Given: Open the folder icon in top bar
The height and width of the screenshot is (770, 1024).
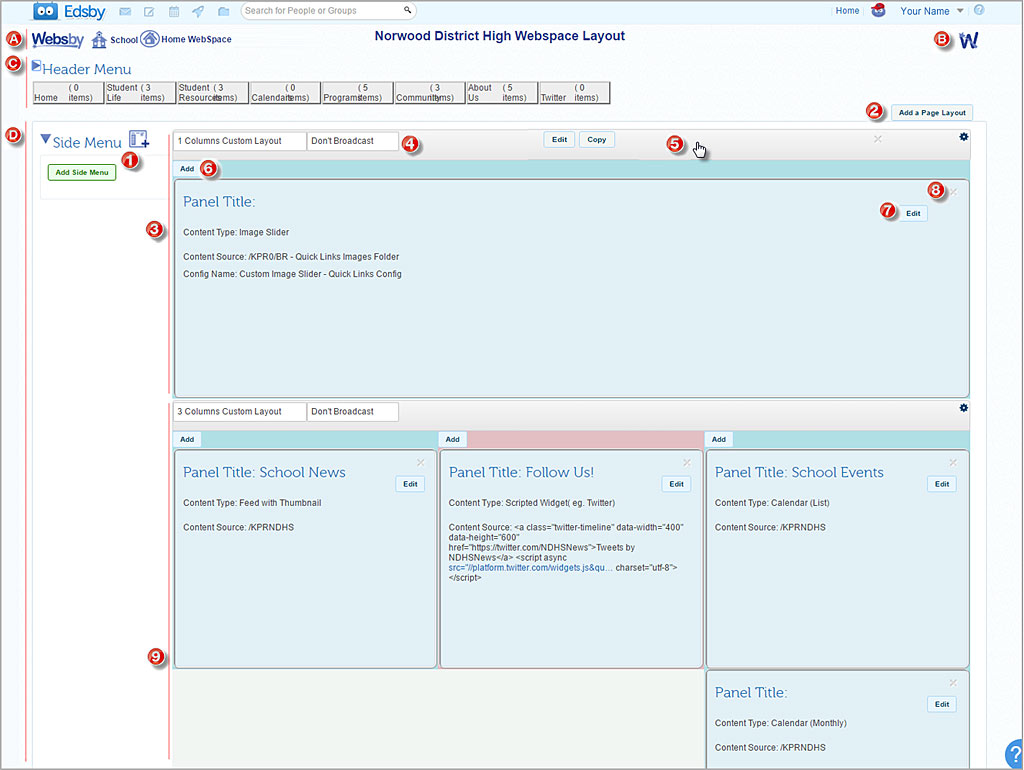Looking at the screenshot, I should pos(223,11).
